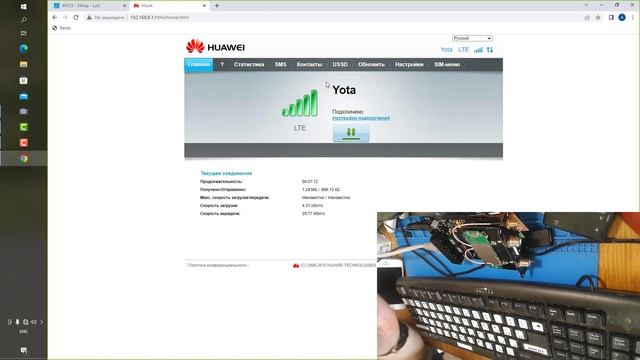Click the HUAWEI logo

coord(215,47)
